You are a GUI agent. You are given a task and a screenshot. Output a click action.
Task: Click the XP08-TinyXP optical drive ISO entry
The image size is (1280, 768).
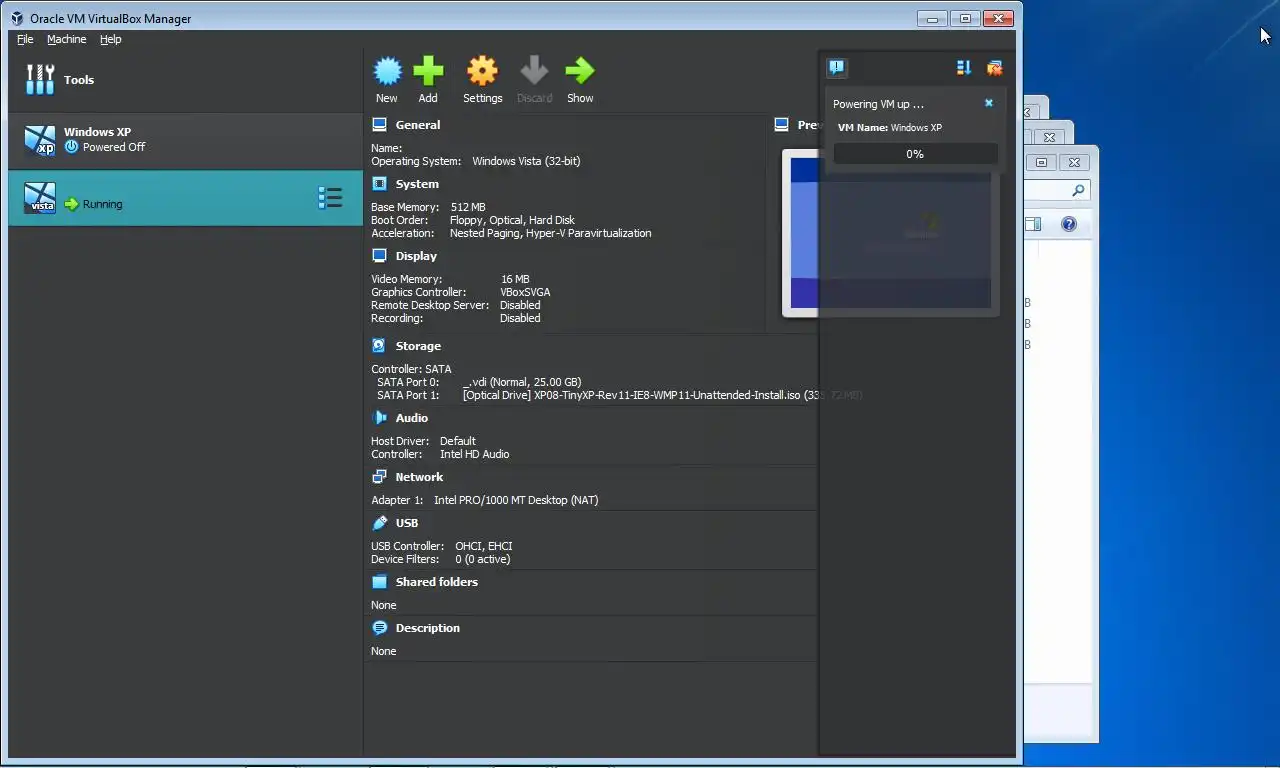(662, 395)
